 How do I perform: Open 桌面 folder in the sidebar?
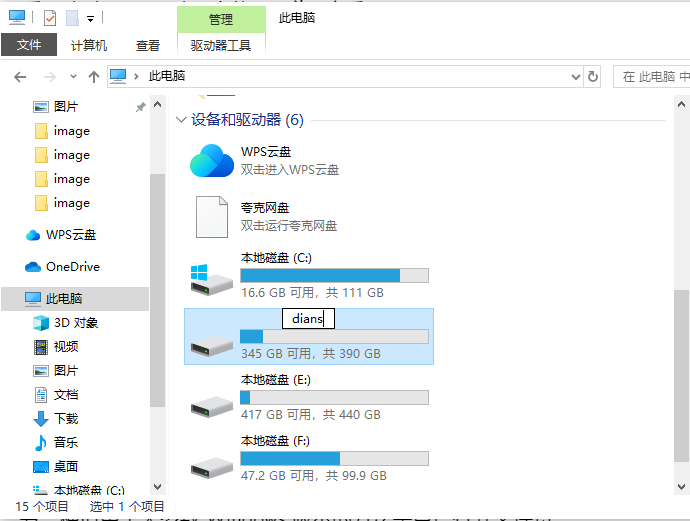56,466
